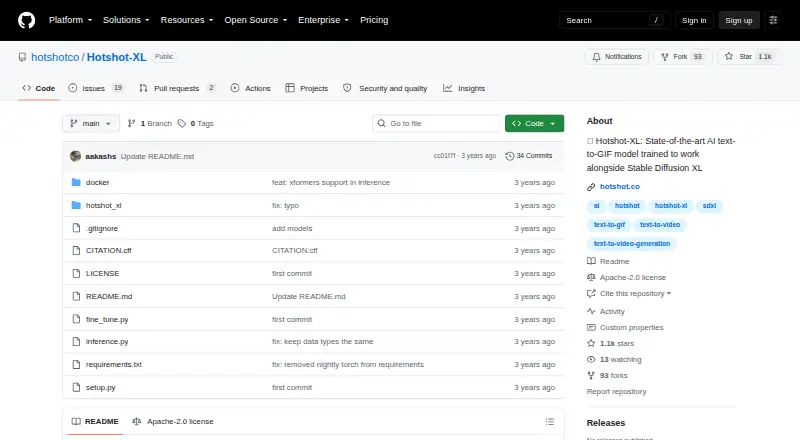Expand the main branch selector
This screenshot has height=440, width=800.
(91, 124)
